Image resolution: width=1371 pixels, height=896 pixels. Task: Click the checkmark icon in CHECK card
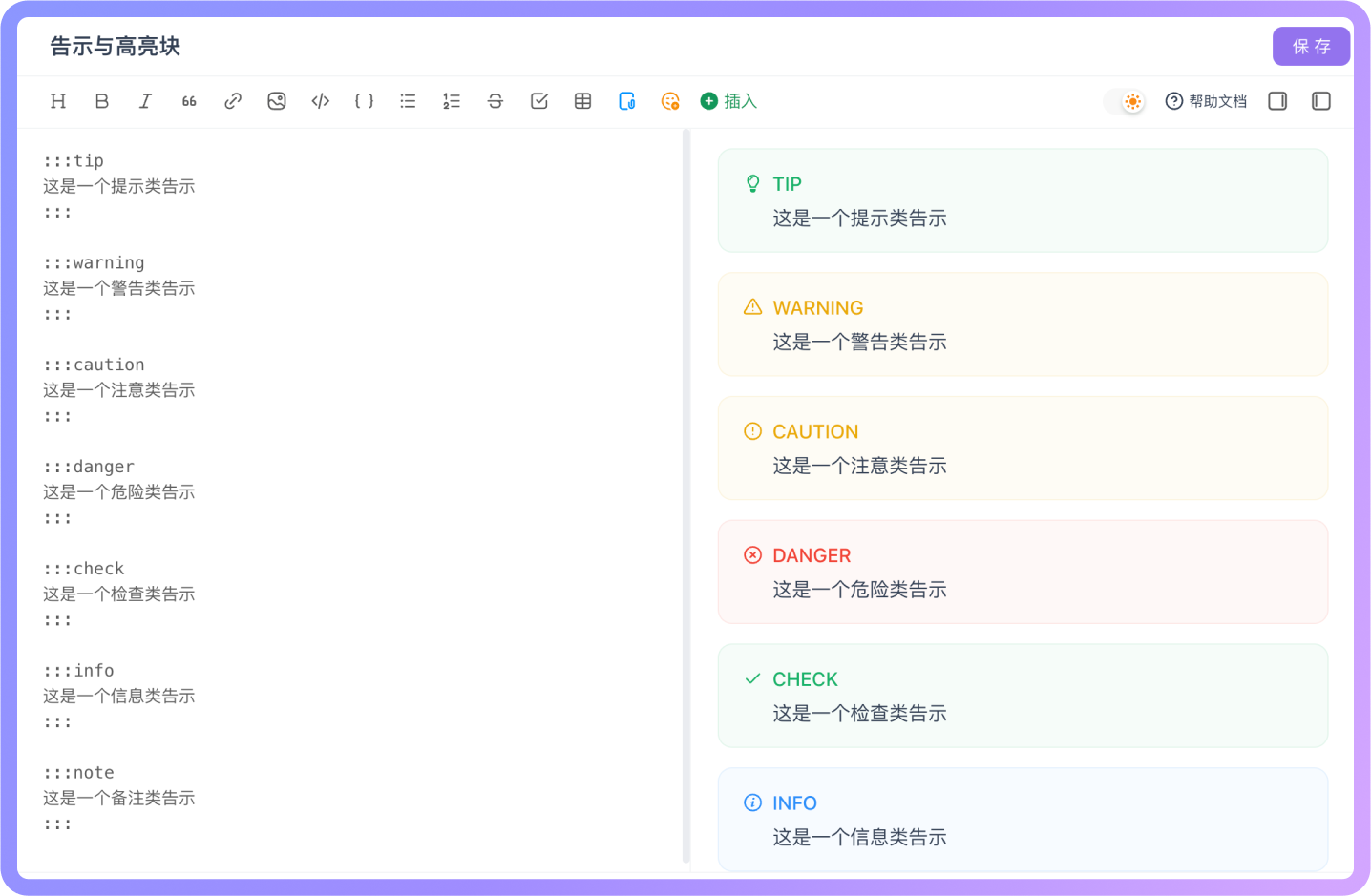click(x=752, y=678)
